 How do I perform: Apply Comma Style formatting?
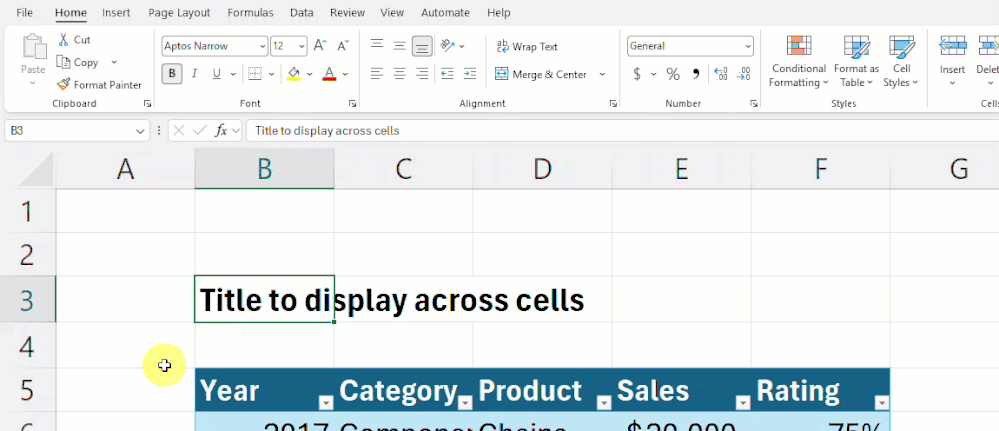(696, 74)
